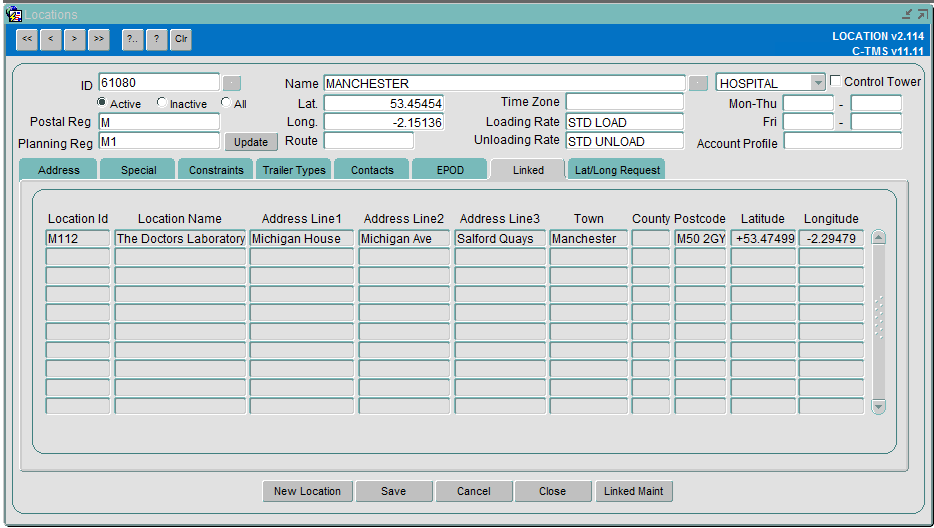The width and height of the screenshot is (934, 528).
Task: Click the Save button
Action: (394, 491)
